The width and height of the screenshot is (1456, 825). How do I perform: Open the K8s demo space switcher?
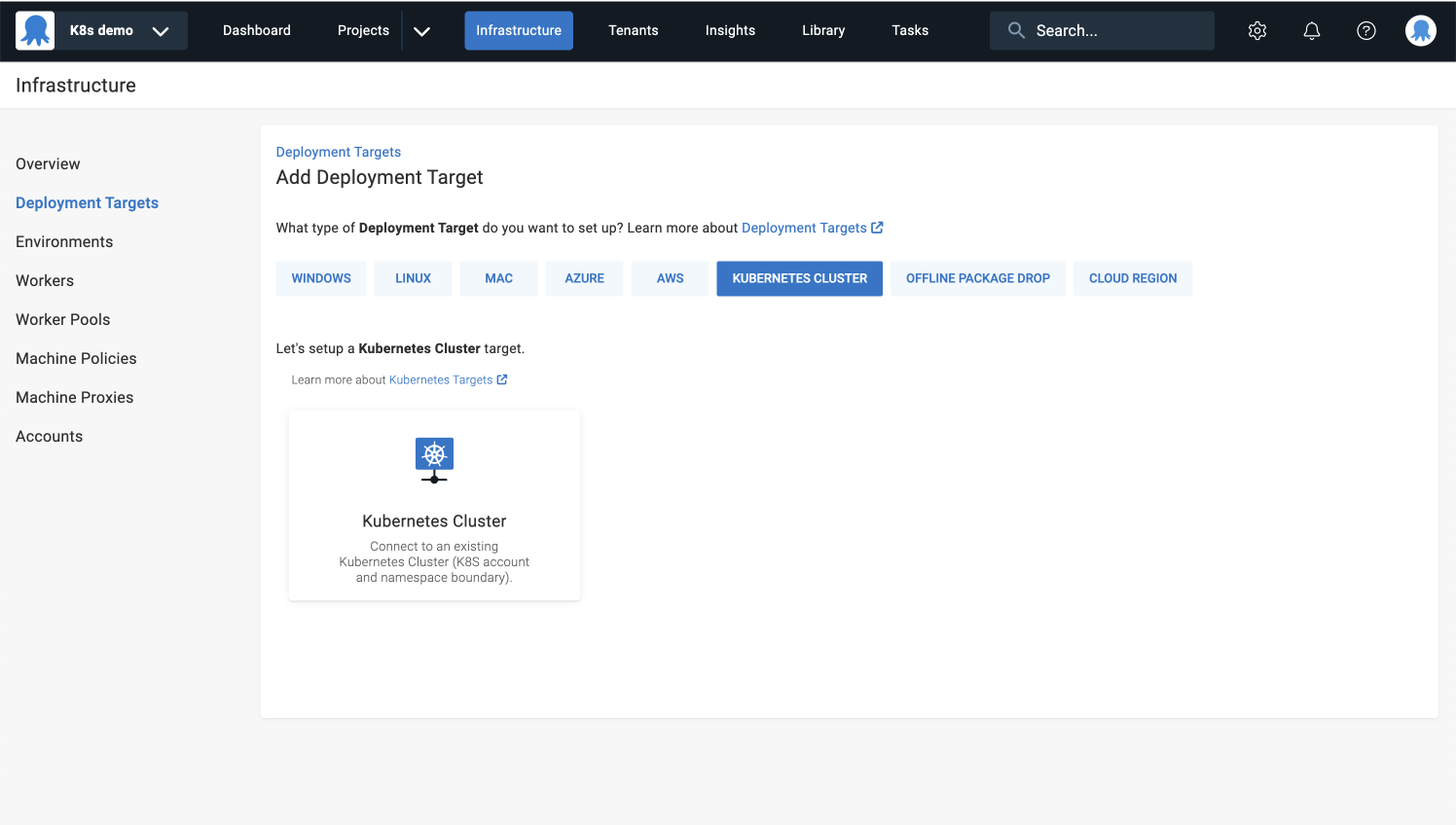[x=100, y=30]
